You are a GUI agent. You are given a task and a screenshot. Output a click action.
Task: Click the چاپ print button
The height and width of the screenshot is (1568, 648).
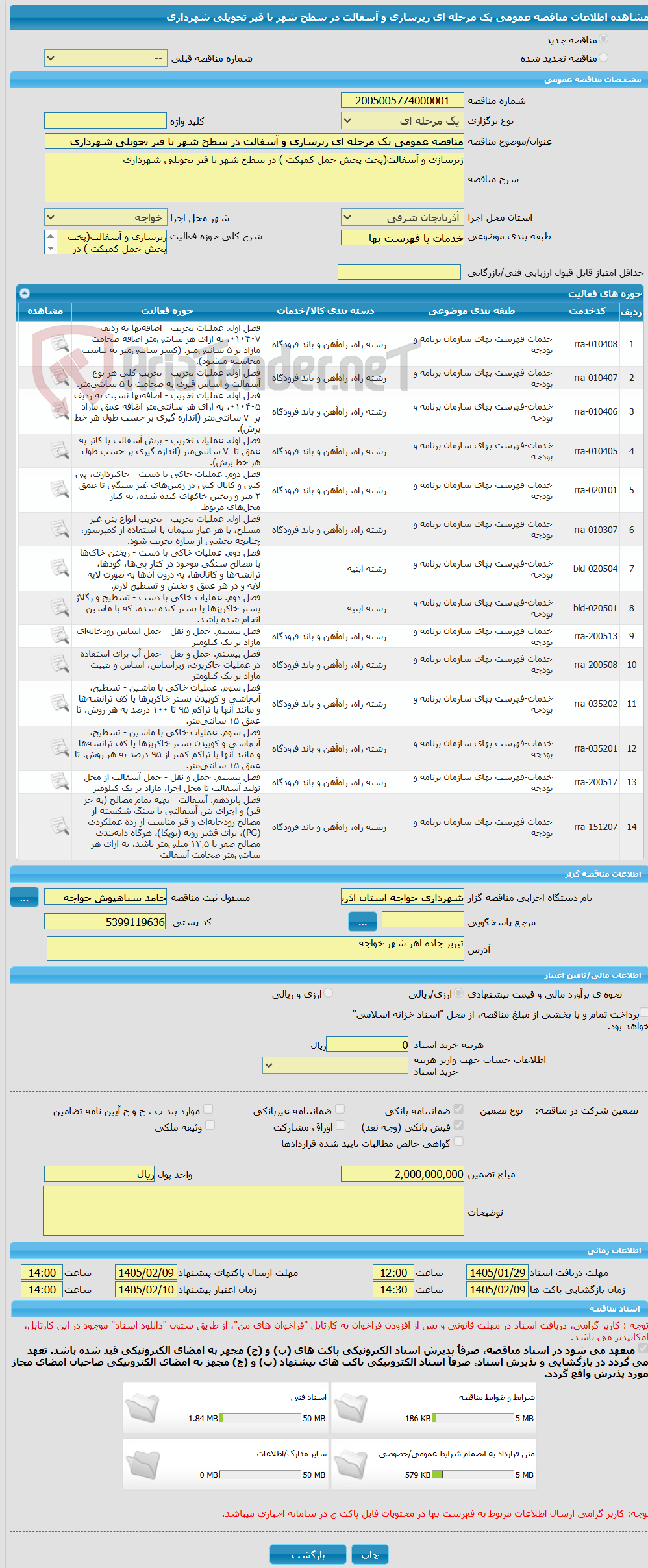coord(369,1554)
